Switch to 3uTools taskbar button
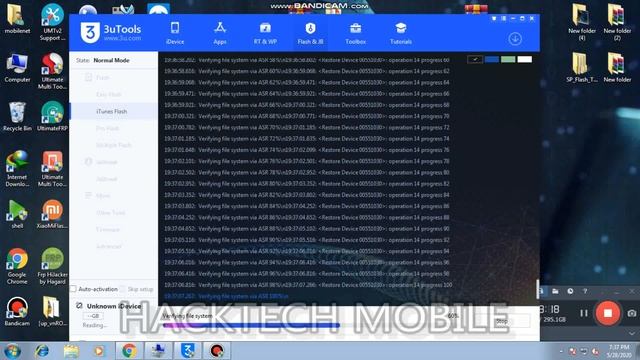This screenshot has width=640, height=360. pos(188,351)
